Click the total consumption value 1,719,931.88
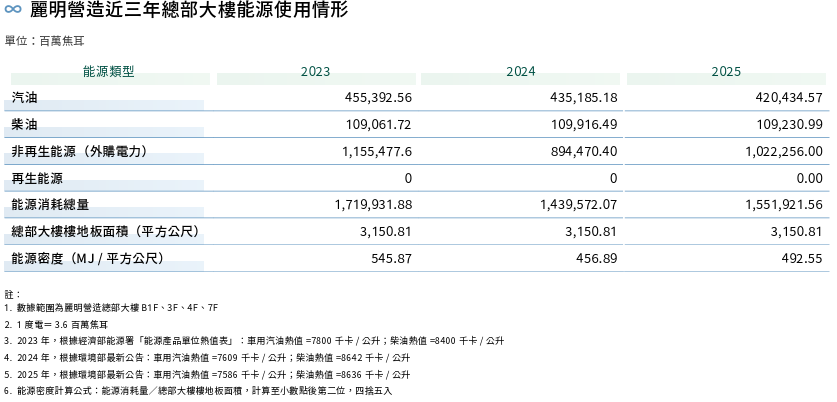This screenshot has width=837, height=402. pos(374,204)
